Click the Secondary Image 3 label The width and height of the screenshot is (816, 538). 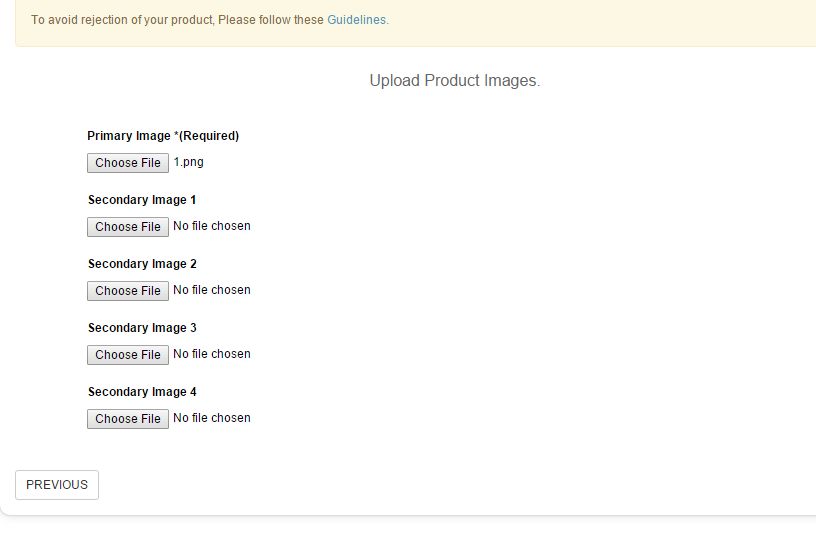[x=142, y=328]
